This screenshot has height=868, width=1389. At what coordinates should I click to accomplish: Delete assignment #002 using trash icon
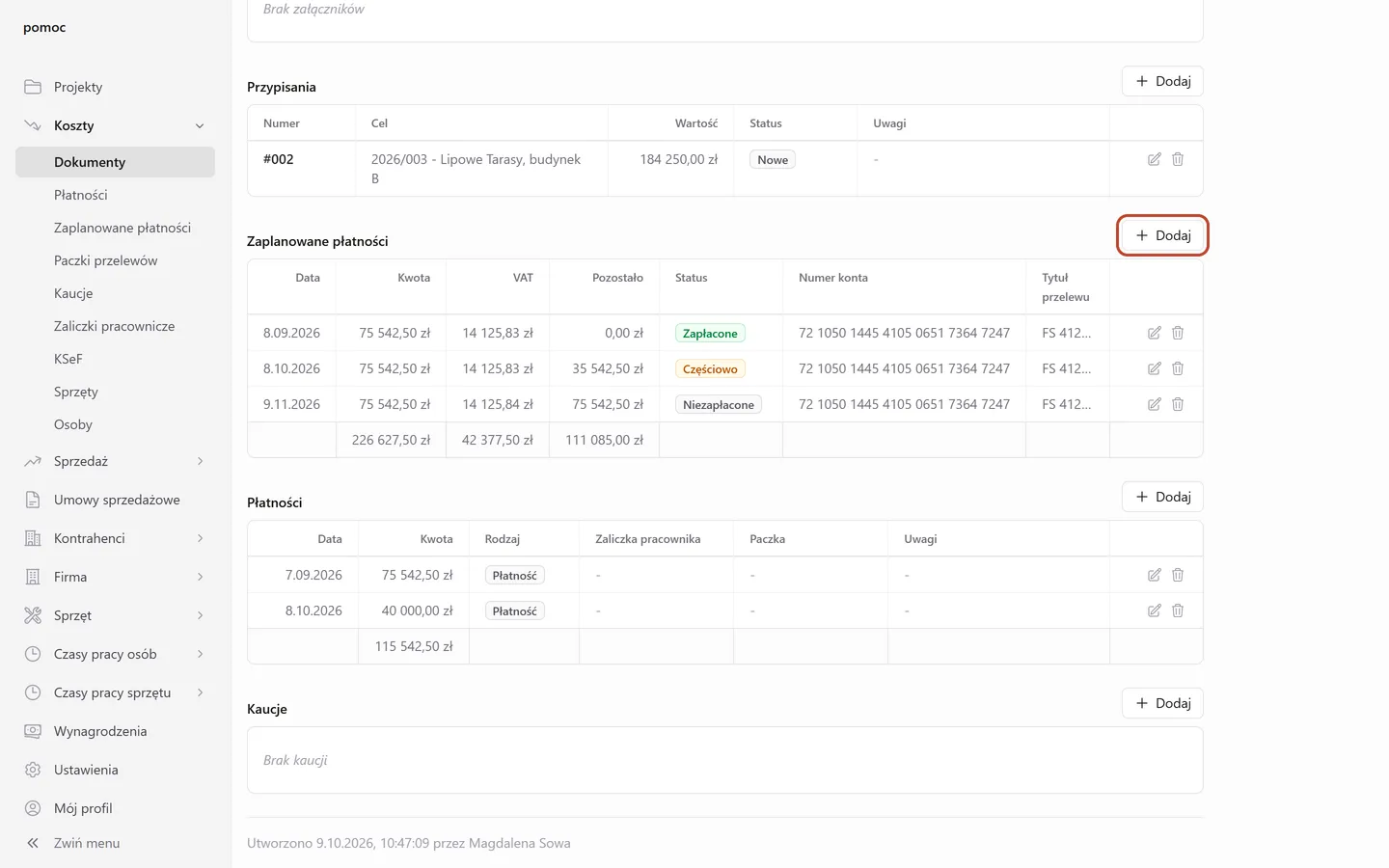[x=1178, y=159]
